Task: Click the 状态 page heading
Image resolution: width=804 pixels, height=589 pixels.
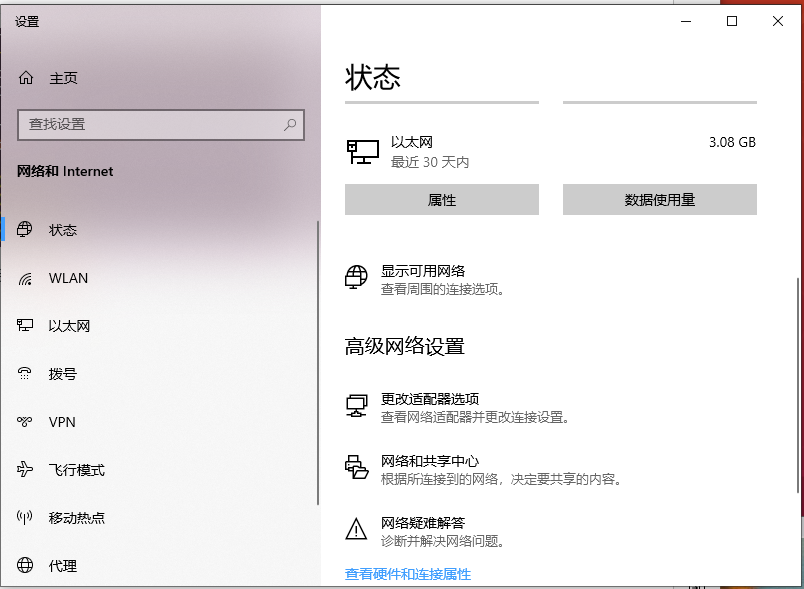Action: (373, 77)
